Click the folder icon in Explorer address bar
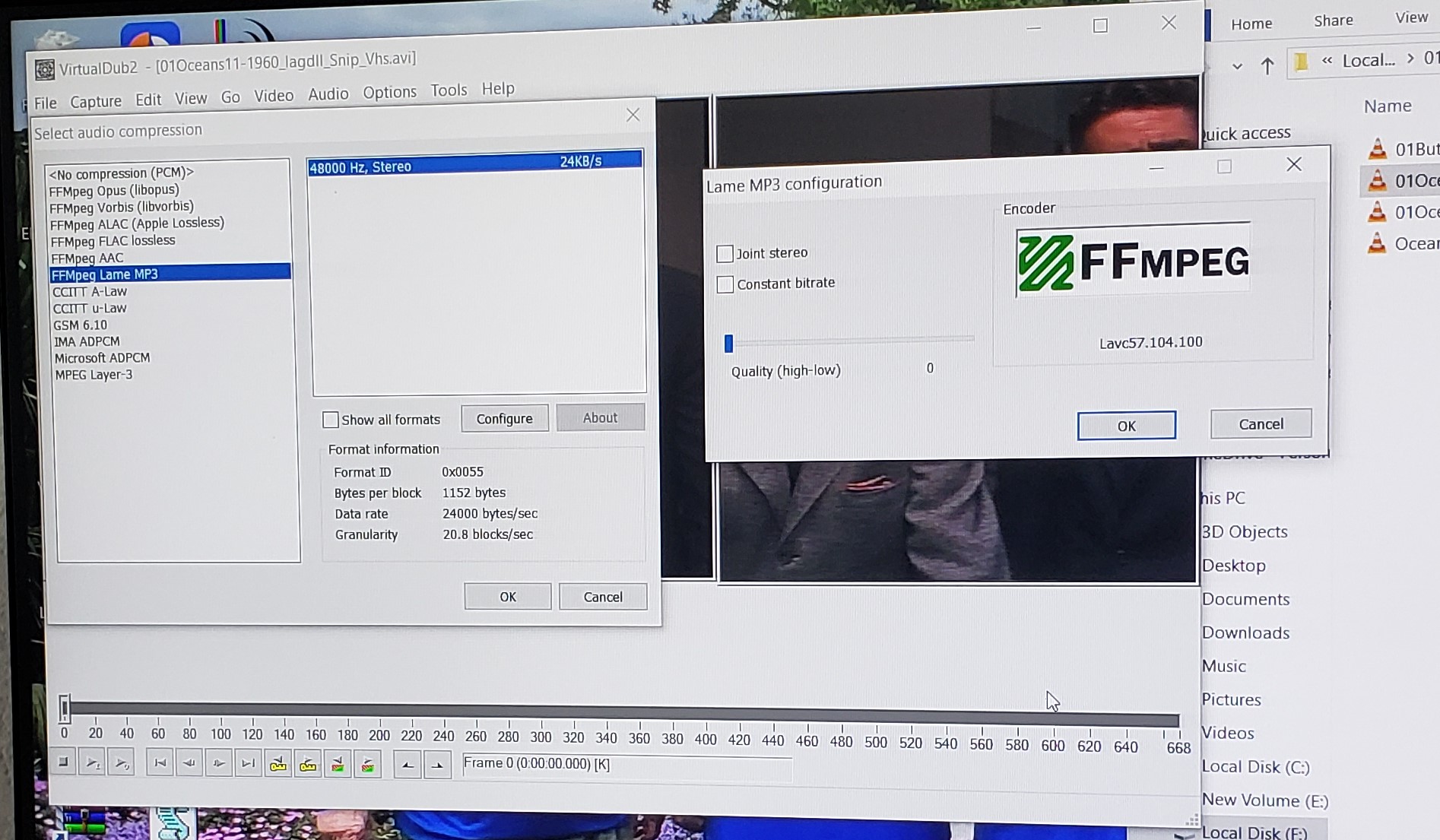The width and height of the screenshot is (1440, 840). coord(1302,62)
